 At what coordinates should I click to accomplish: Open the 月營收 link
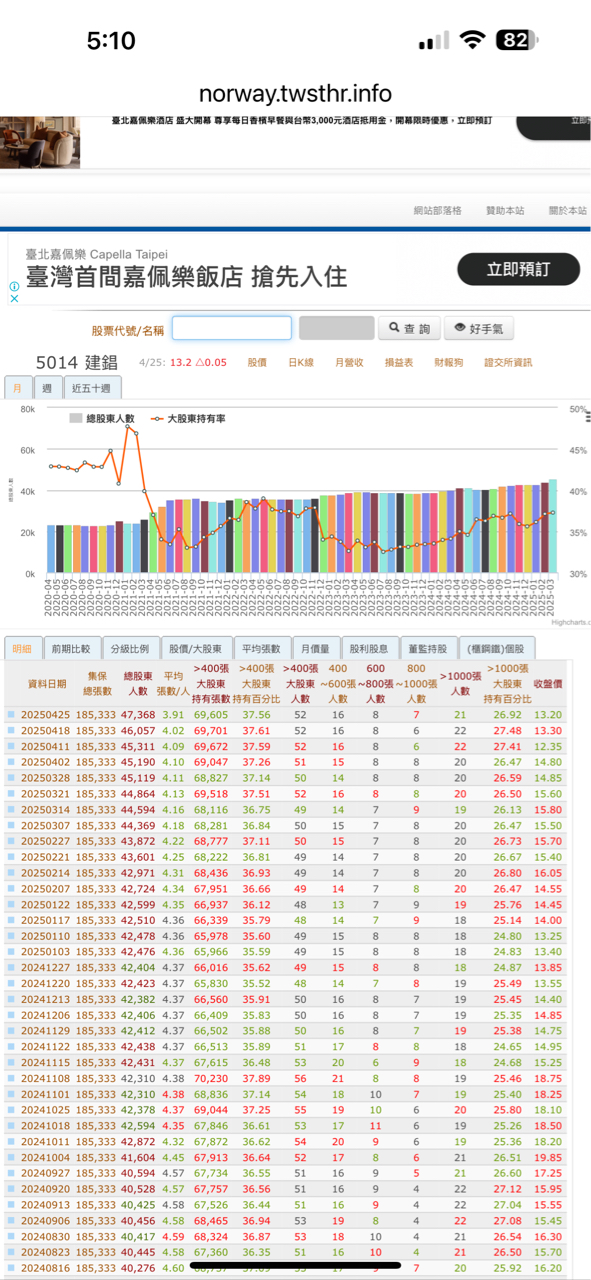coord(349,362)
